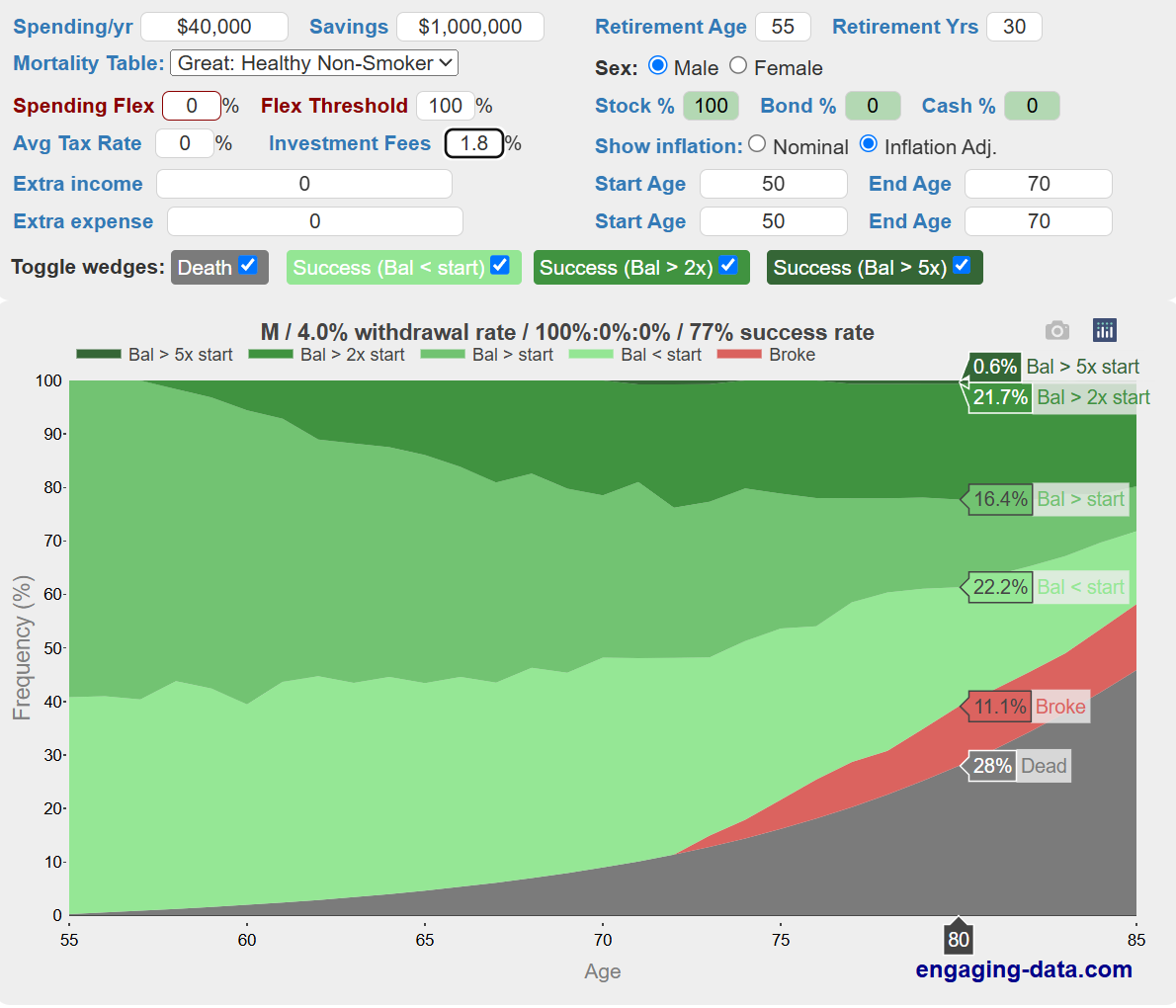Edit the Savings amount field
1176x1008 pixels.
click(470, 27)
